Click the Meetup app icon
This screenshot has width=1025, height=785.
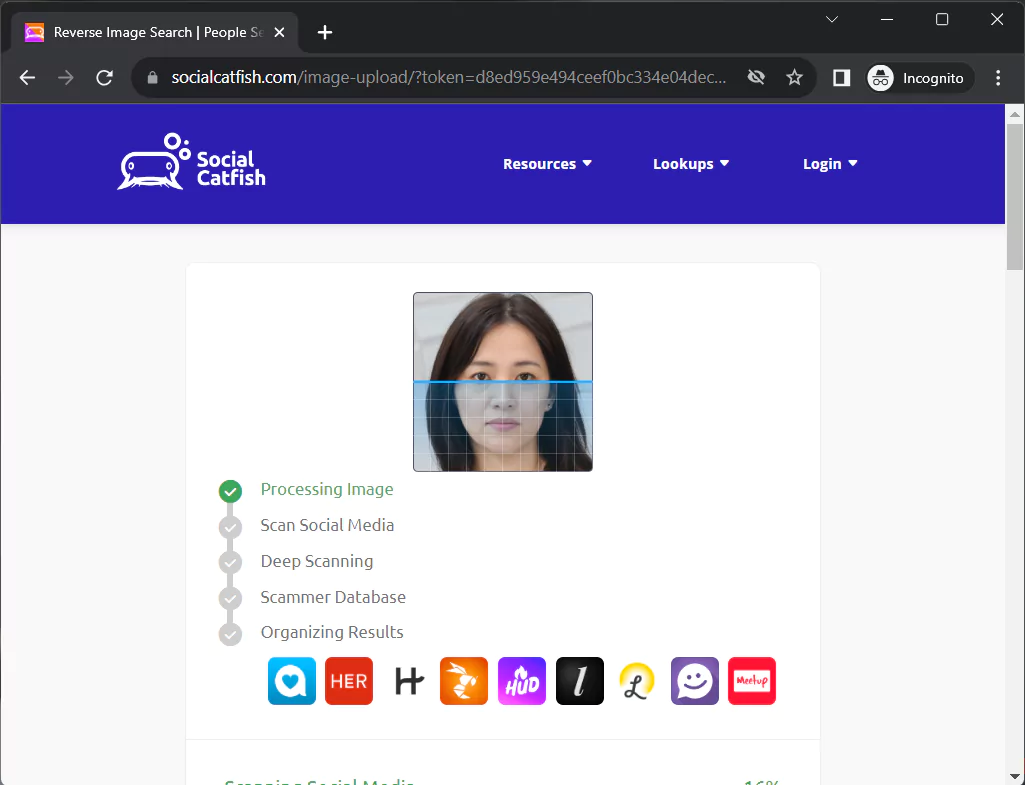click(x=751, y=681)
